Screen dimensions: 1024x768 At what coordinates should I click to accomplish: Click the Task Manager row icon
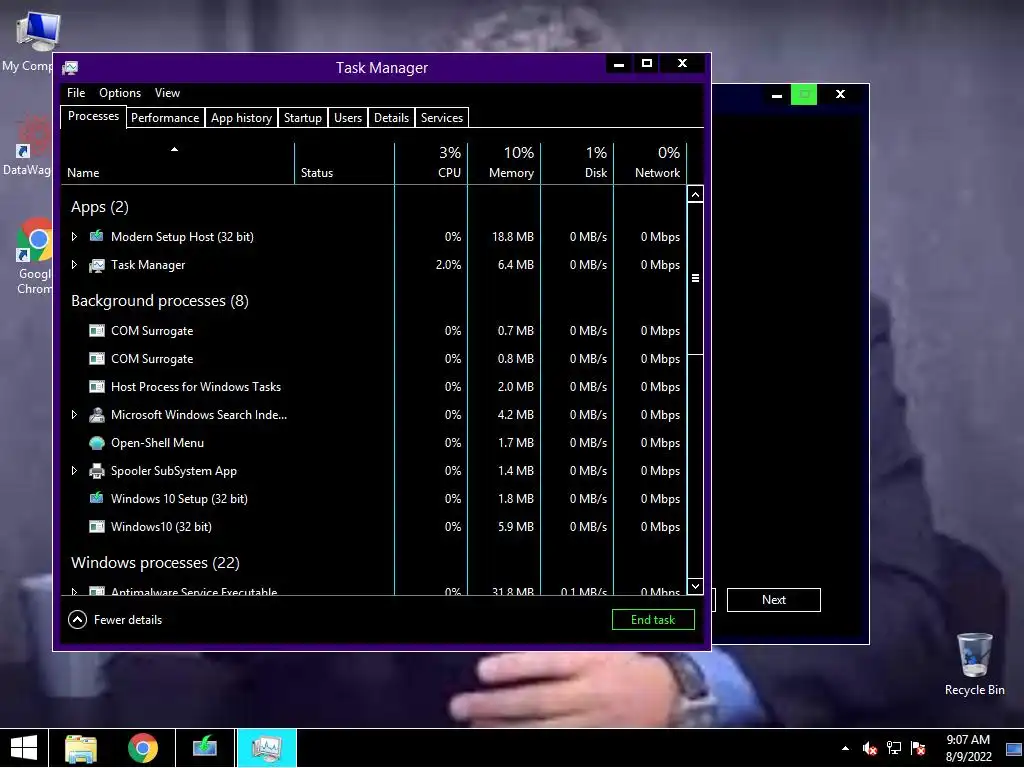[x=97, y=265]
